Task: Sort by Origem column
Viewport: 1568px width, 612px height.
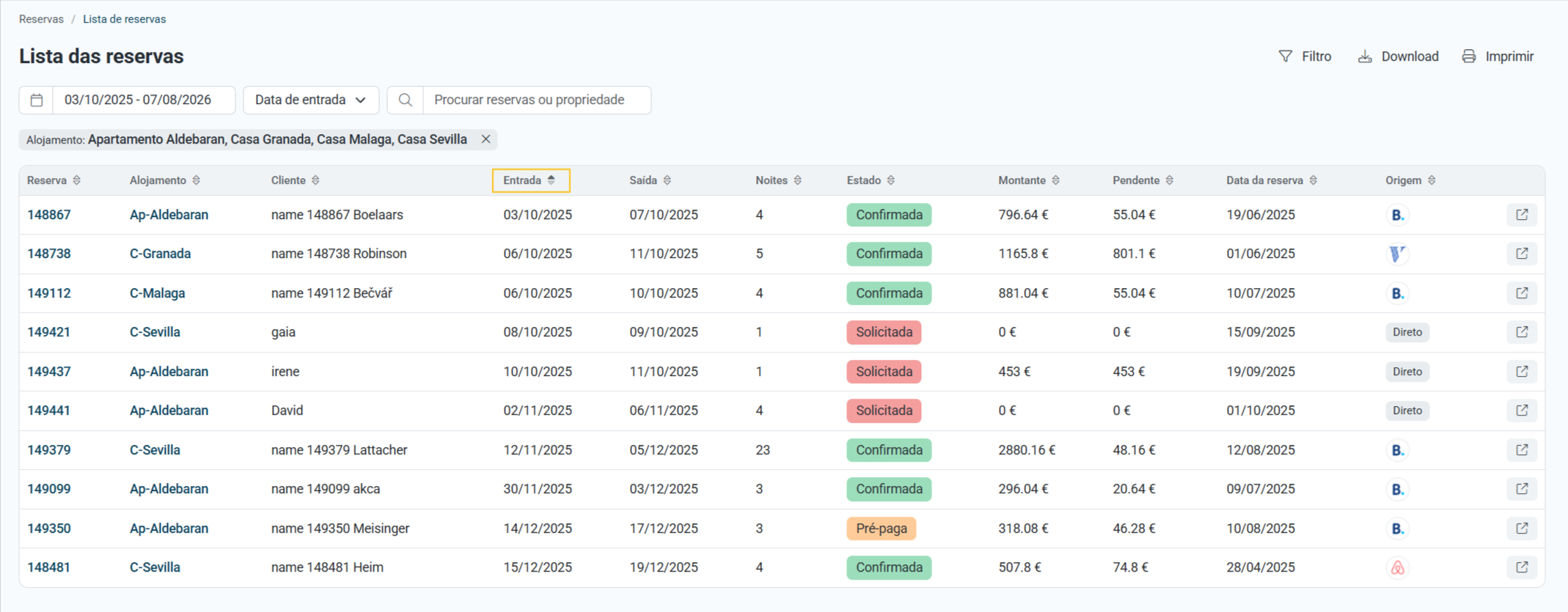Action: pyautogui.click(x=1410, y=180)
